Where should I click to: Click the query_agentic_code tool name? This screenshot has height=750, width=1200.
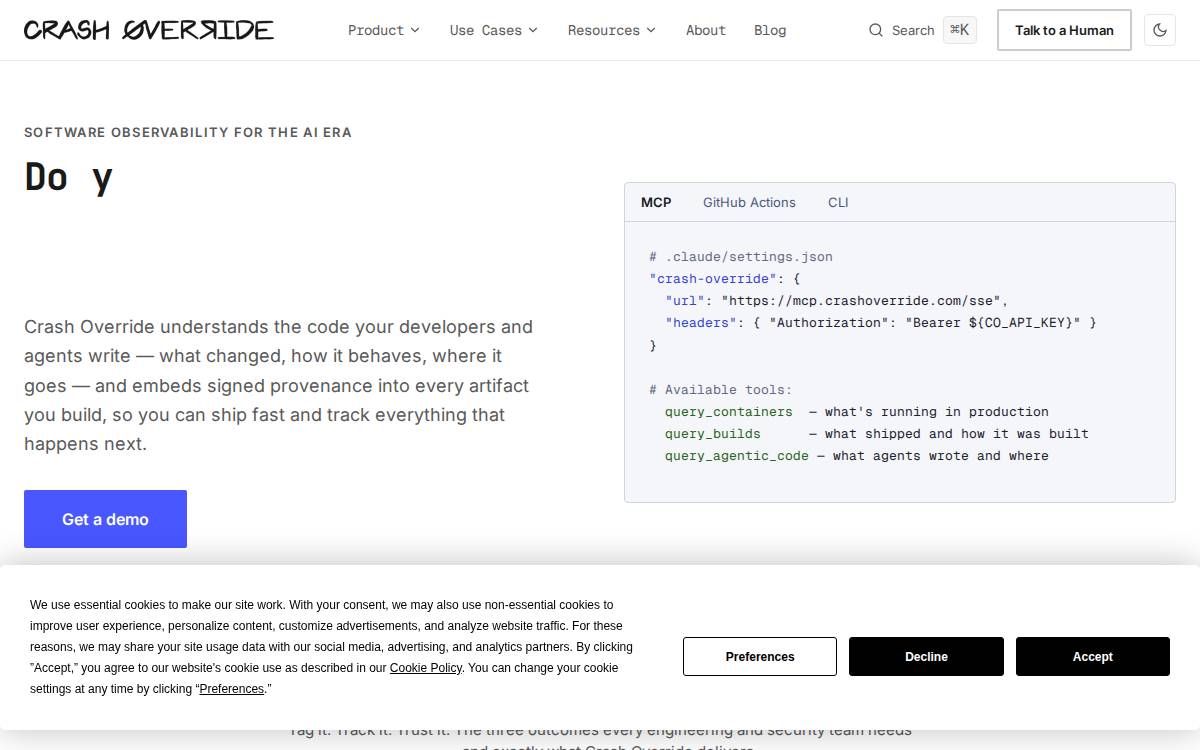click(737, 456)
